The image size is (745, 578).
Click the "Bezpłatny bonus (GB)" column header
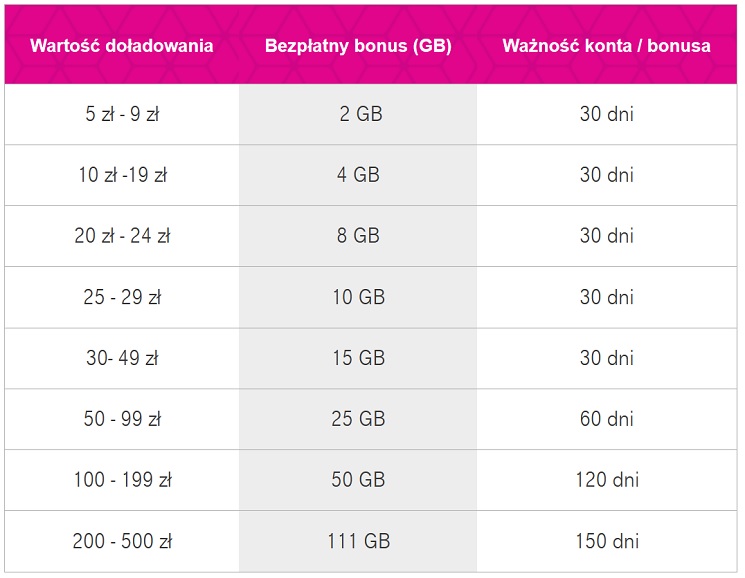click(358, 47)
